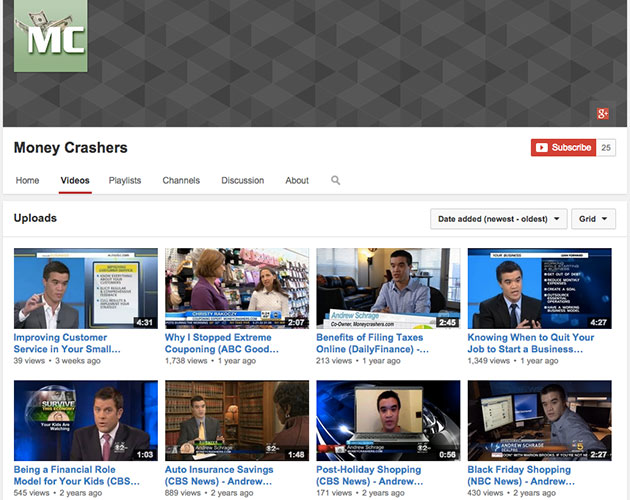Play the Improving Customer Service video thumbnail
Viewport: 630px width, 500px height.
(x=86, y=289)
